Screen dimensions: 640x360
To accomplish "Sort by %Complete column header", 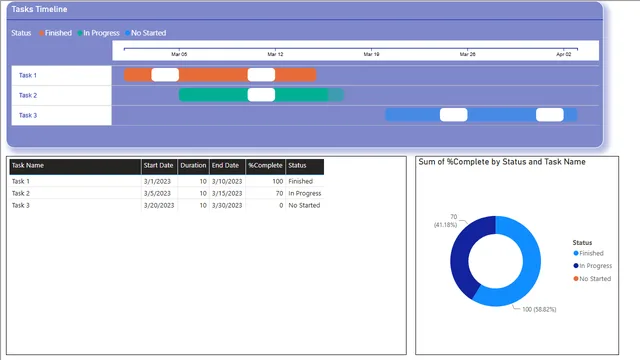I will 265,166.
